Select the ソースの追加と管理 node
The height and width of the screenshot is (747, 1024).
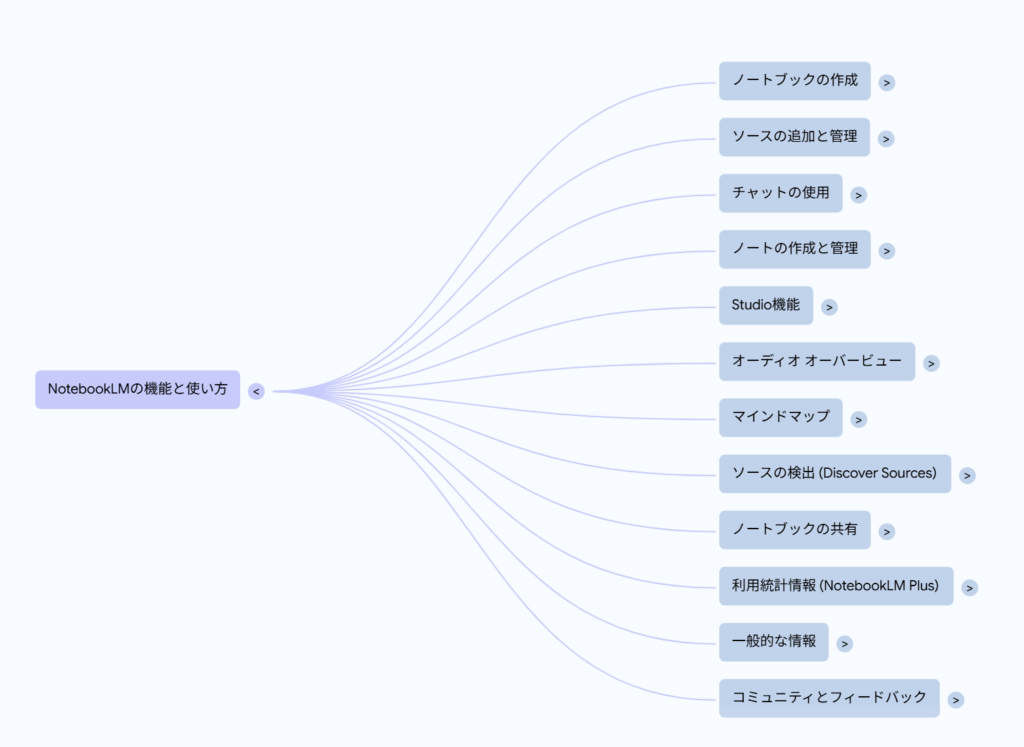click(795, 137)
